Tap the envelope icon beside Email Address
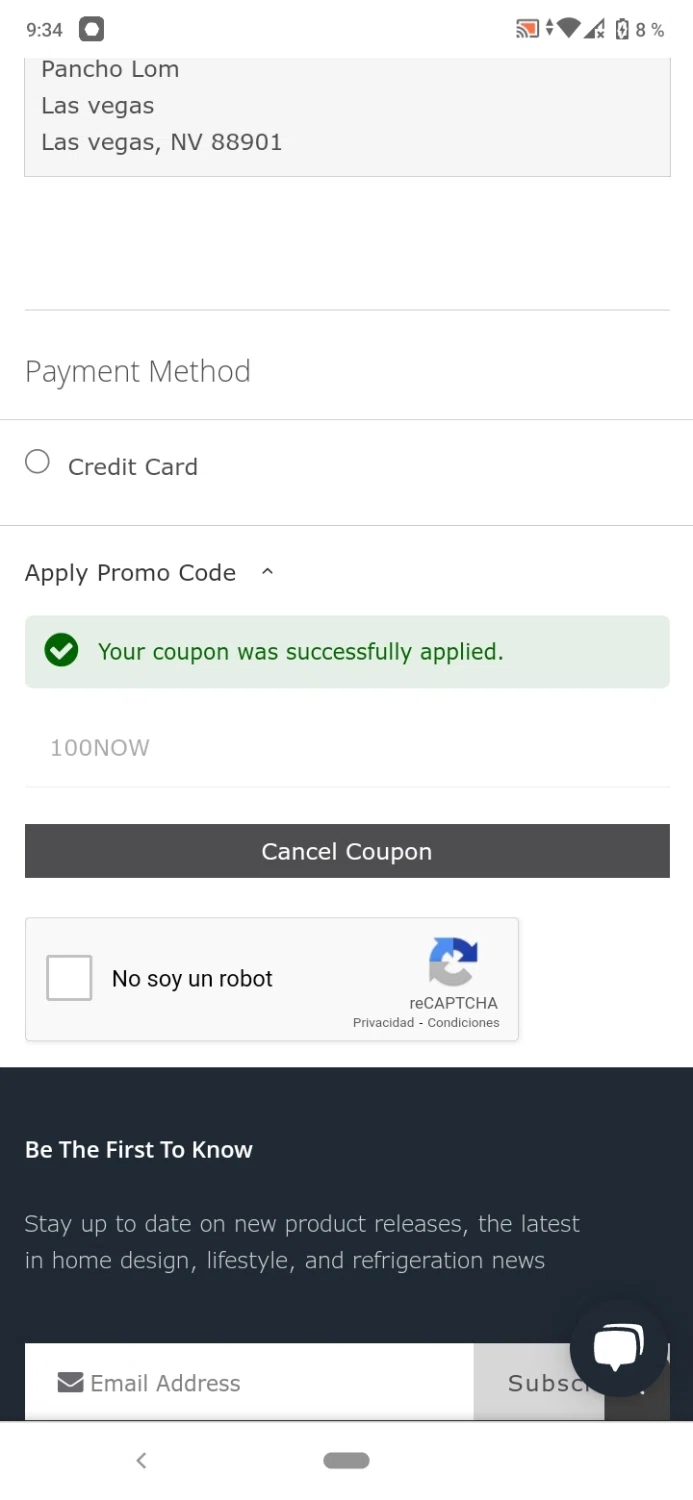 (70, 1382)
